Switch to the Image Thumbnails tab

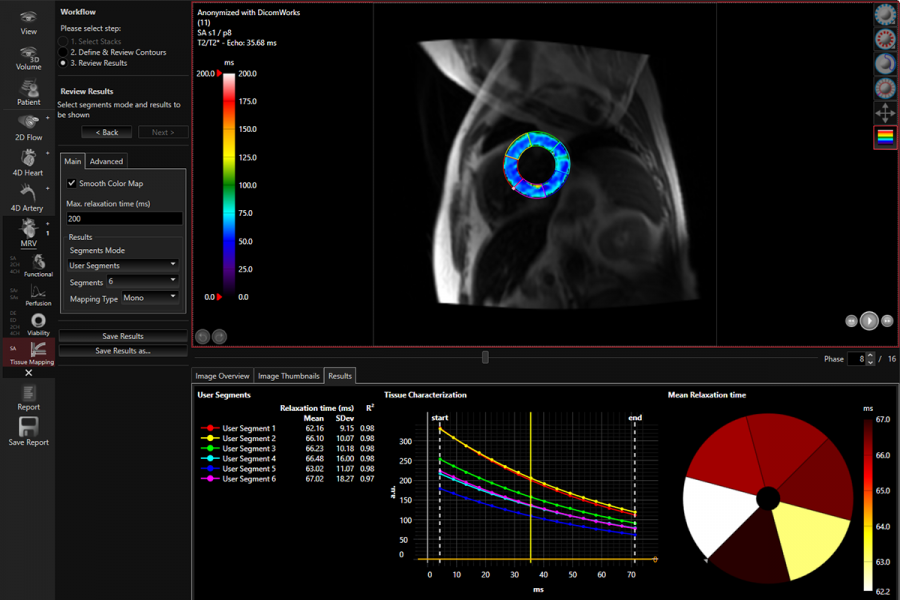click(290, 376)
